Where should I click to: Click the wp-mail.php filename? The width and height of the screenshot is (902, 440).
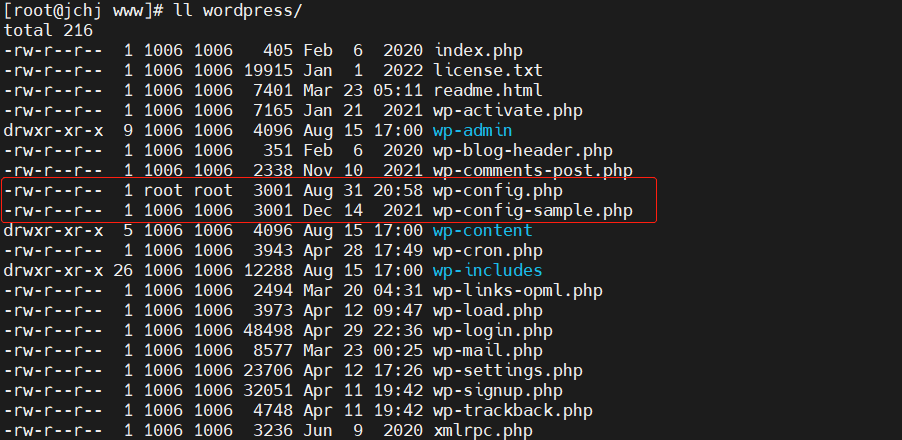point(488,351)
